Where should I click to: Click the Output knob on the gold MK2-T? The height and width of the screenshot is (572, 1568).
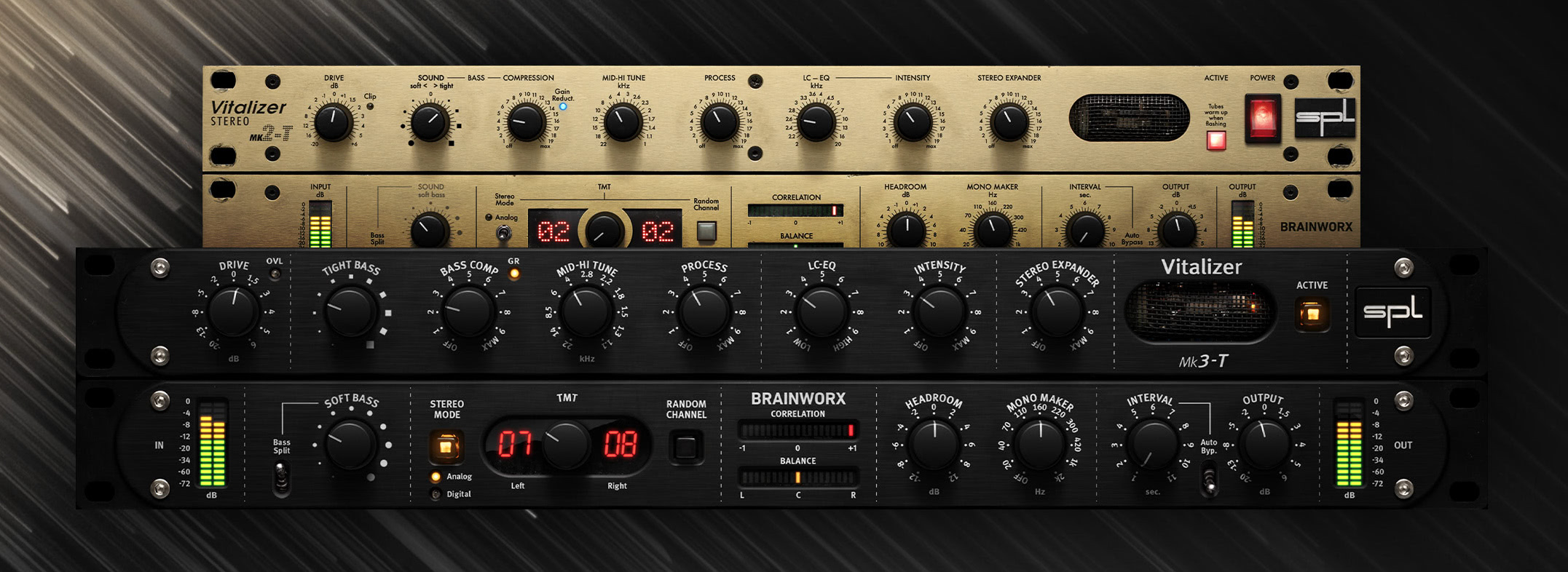[1176, 230]
